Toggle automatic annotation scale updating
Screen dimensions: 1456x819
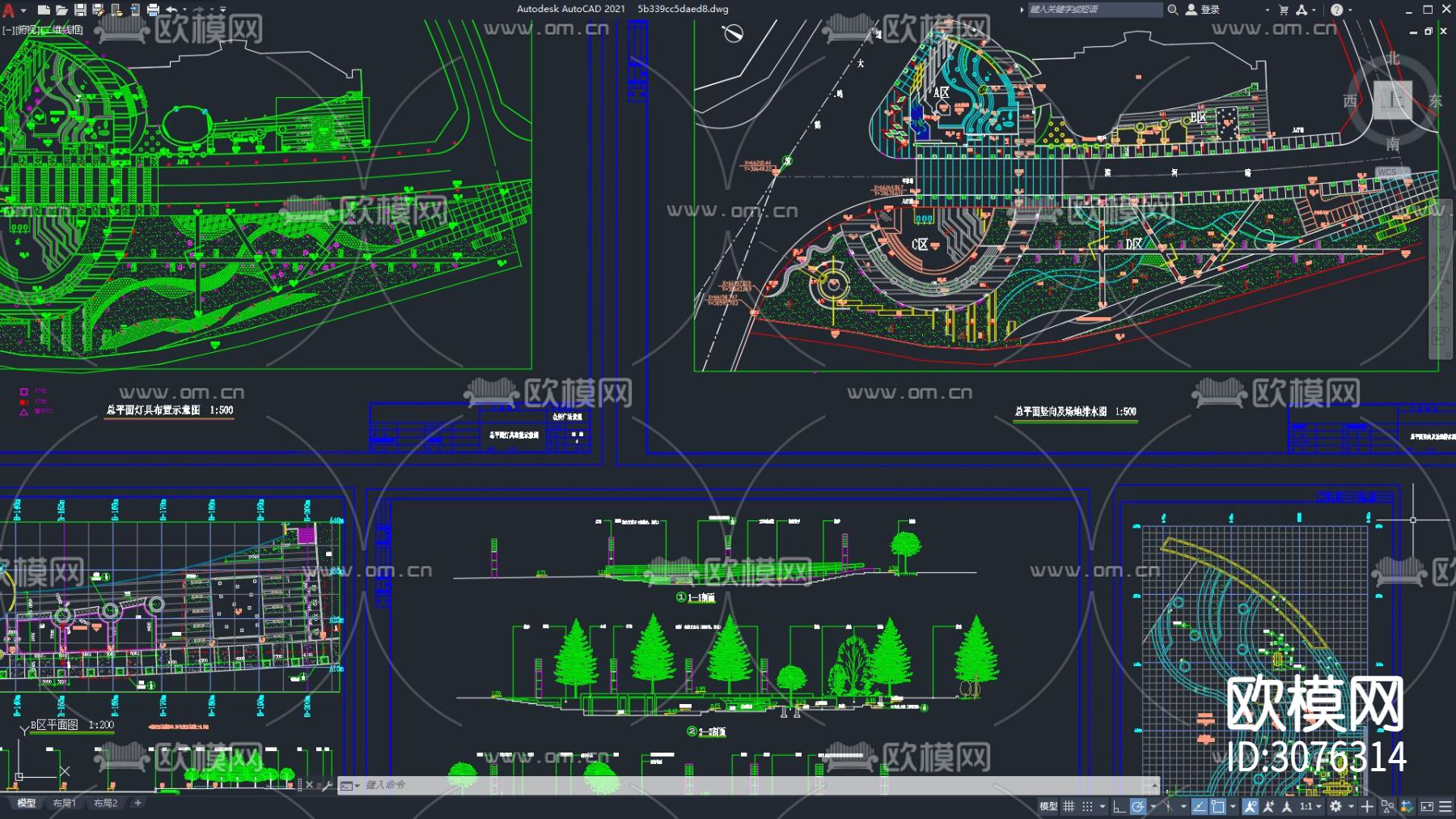[x=1268, y=806]
